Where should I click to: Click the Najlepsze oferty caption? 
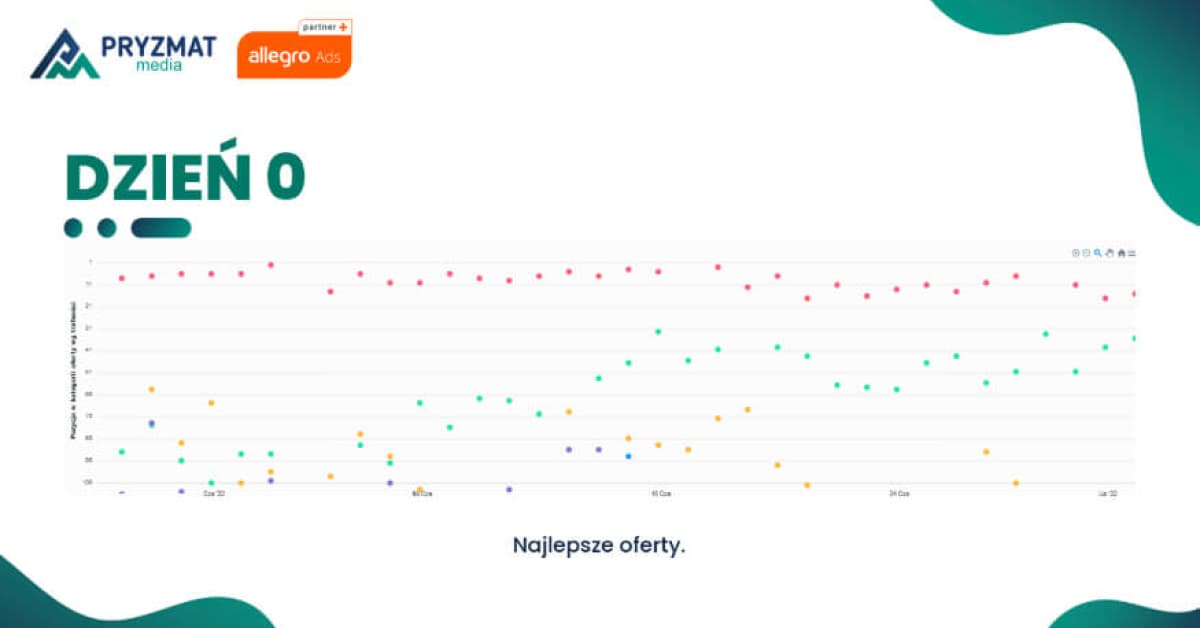599,546
